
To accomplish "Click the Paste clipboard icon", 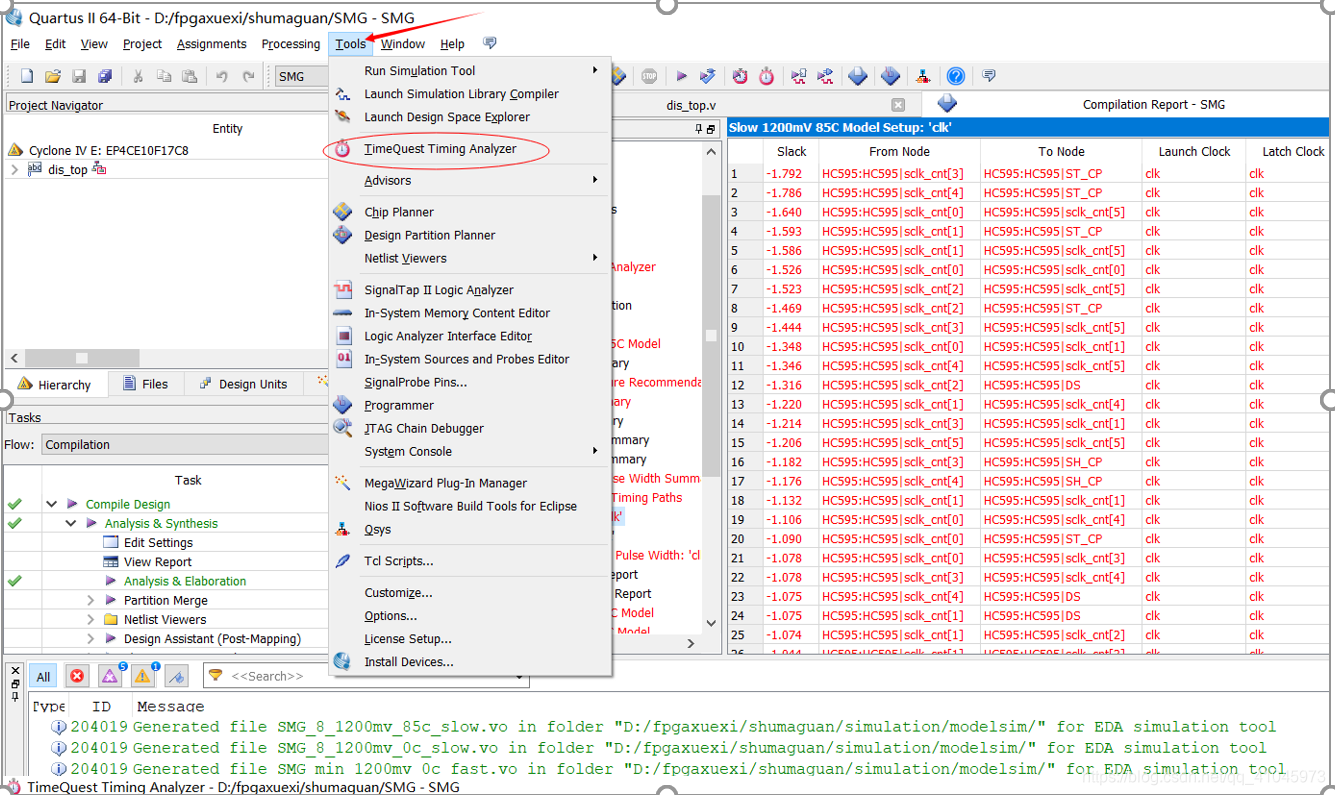I will 190,76.
